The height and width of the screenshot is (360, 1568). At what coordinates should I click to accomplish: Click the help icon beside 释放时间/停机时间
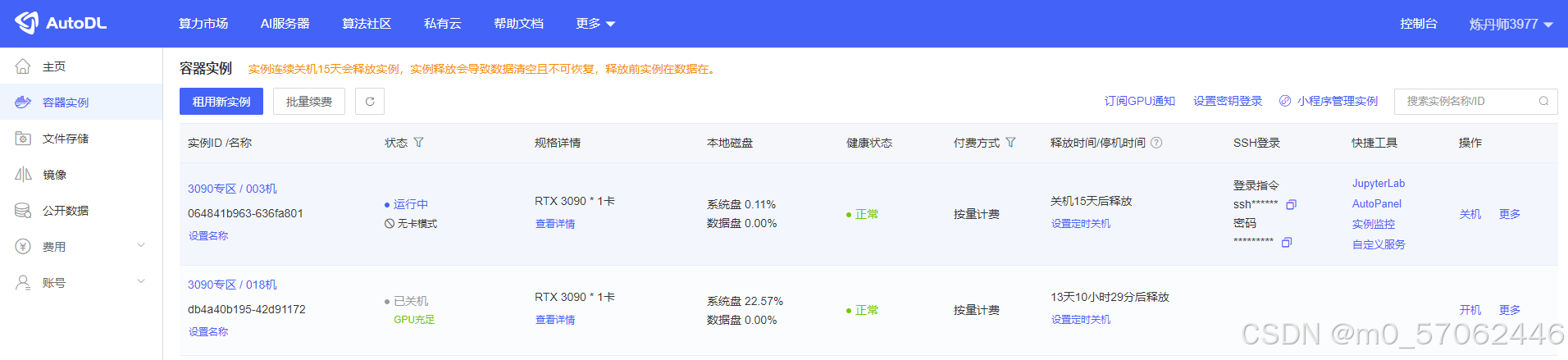(x=1156, y=143)
